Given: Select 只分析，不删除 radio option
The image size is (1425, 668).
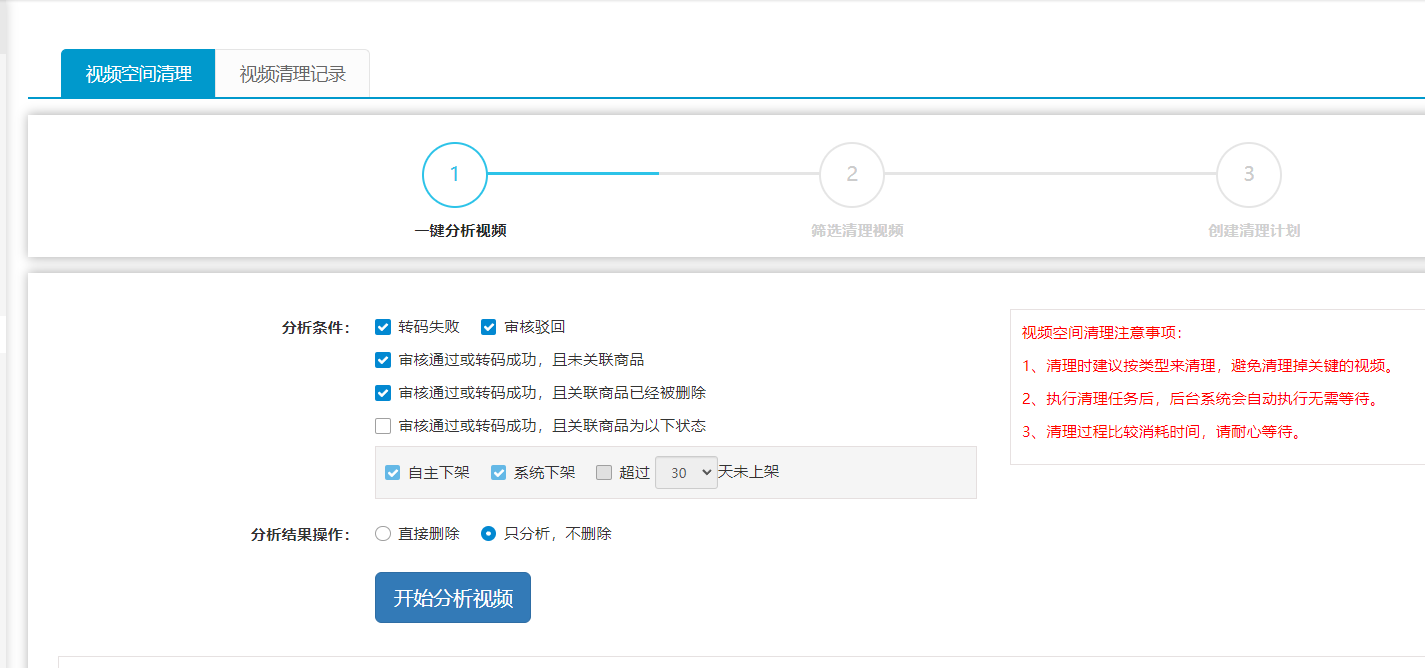Looking at the screenshot, I should click(489, 534).
